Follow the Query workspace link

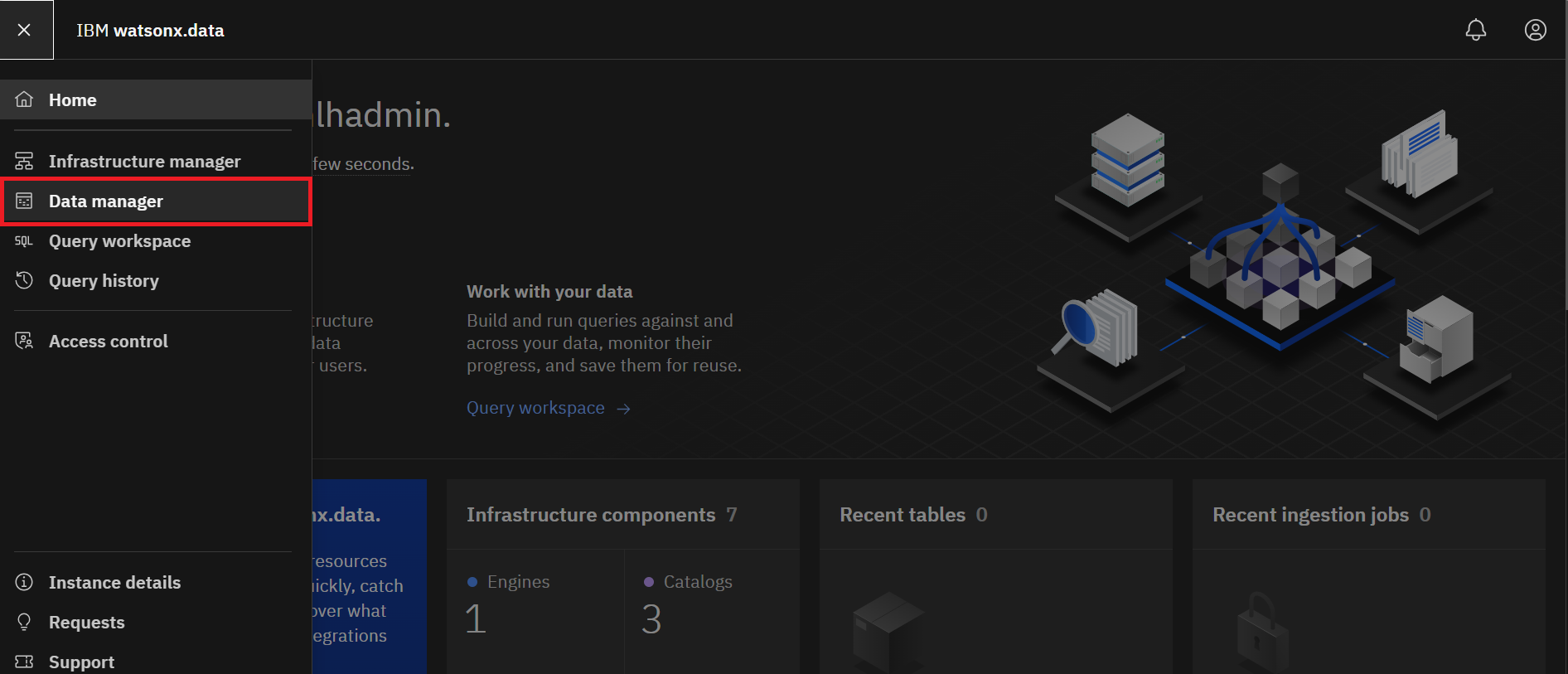[535, 408]
